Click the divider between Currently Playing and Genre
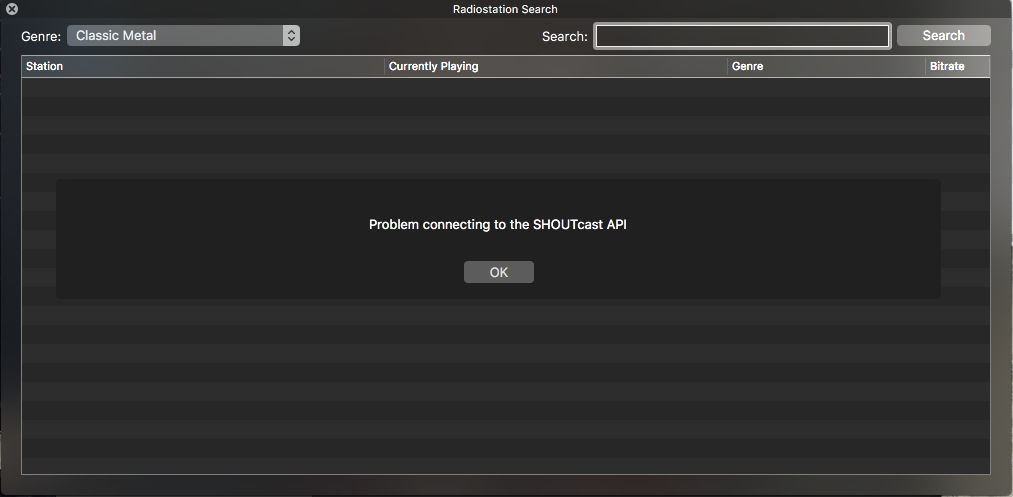The image size is (1013, 497). click(727, 67)
